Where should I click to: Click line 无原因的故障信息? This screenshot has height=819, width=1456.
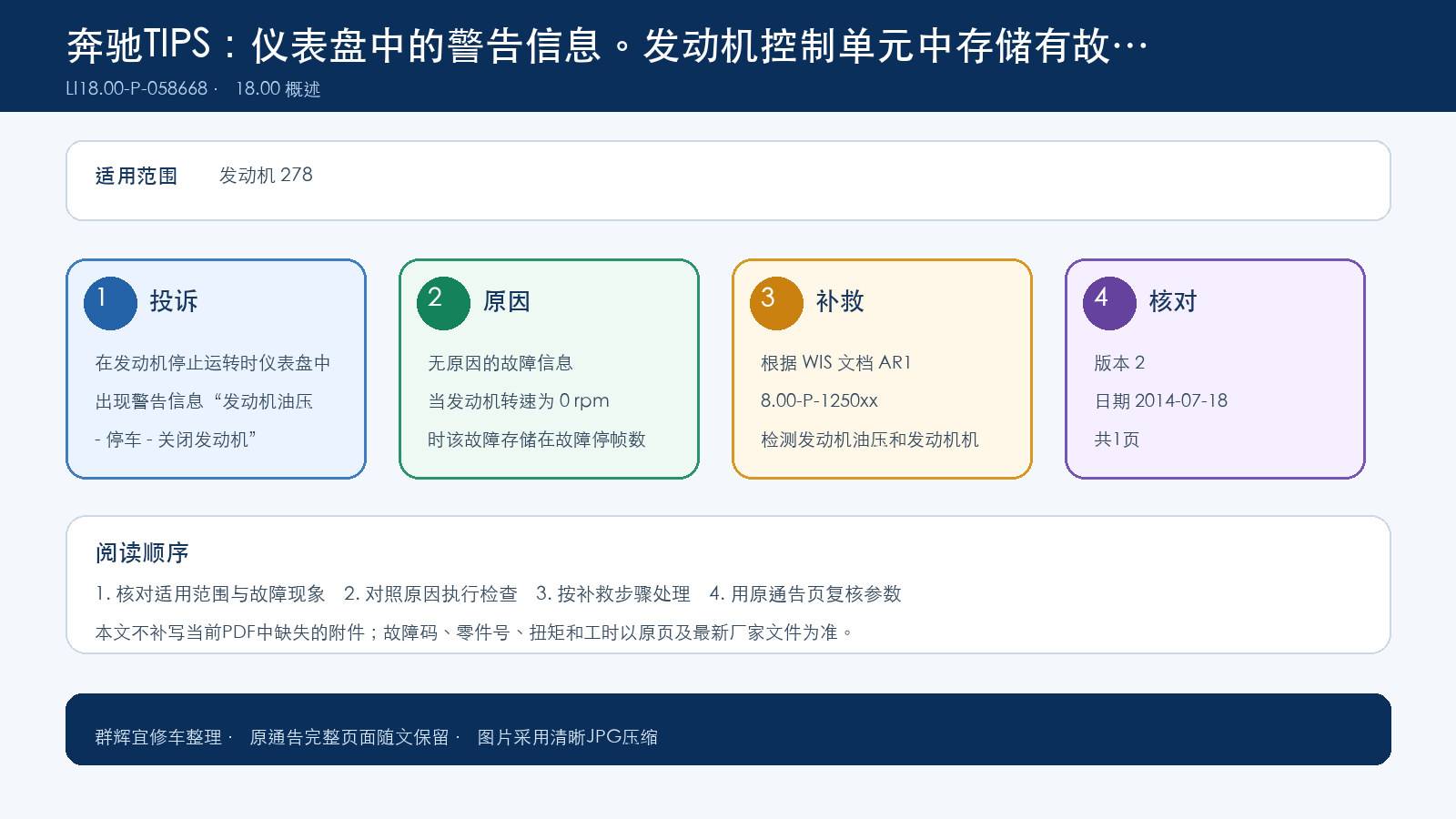[500, 363]
